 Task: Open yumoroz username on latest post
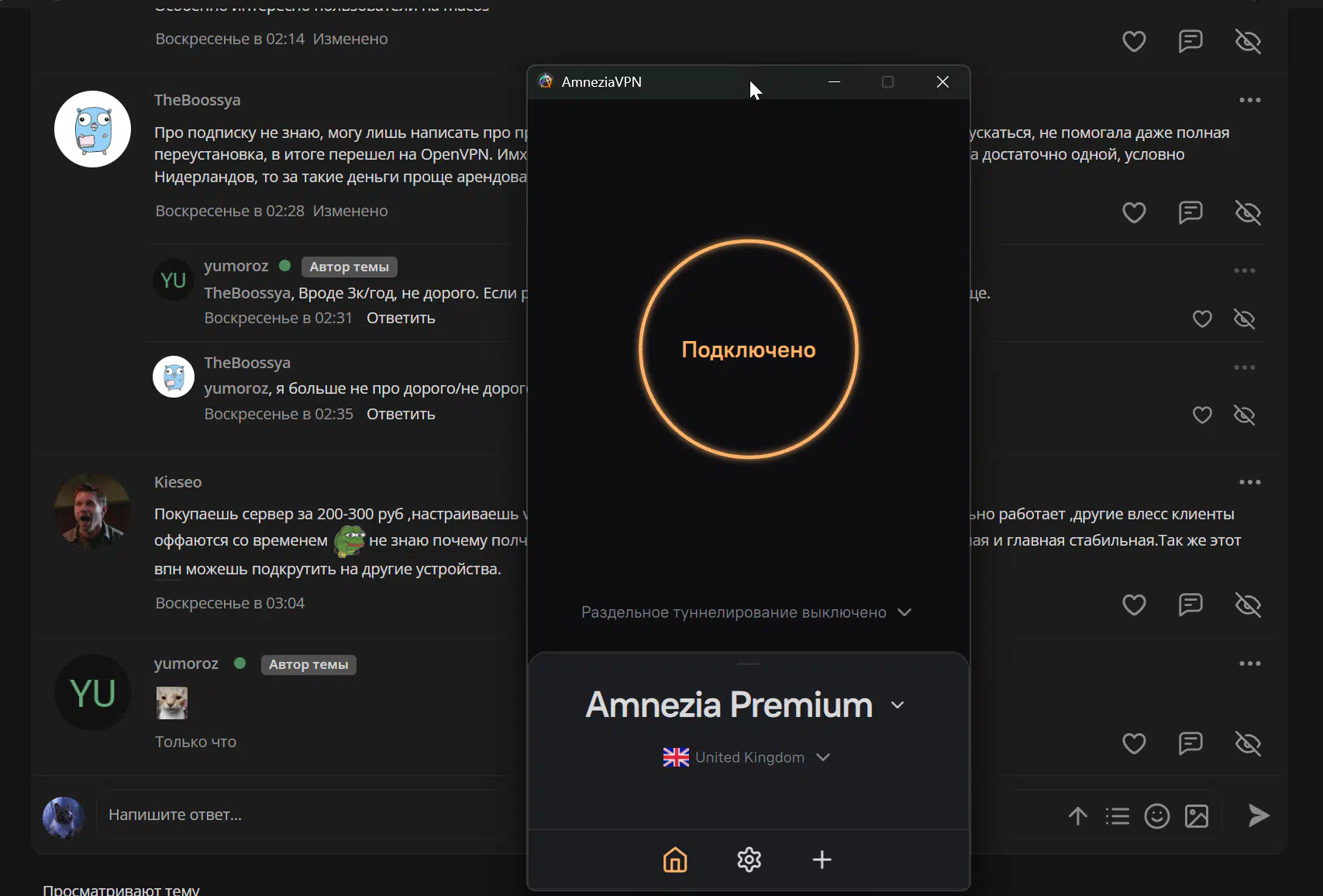pyautogui.click(x=186, y=663)
